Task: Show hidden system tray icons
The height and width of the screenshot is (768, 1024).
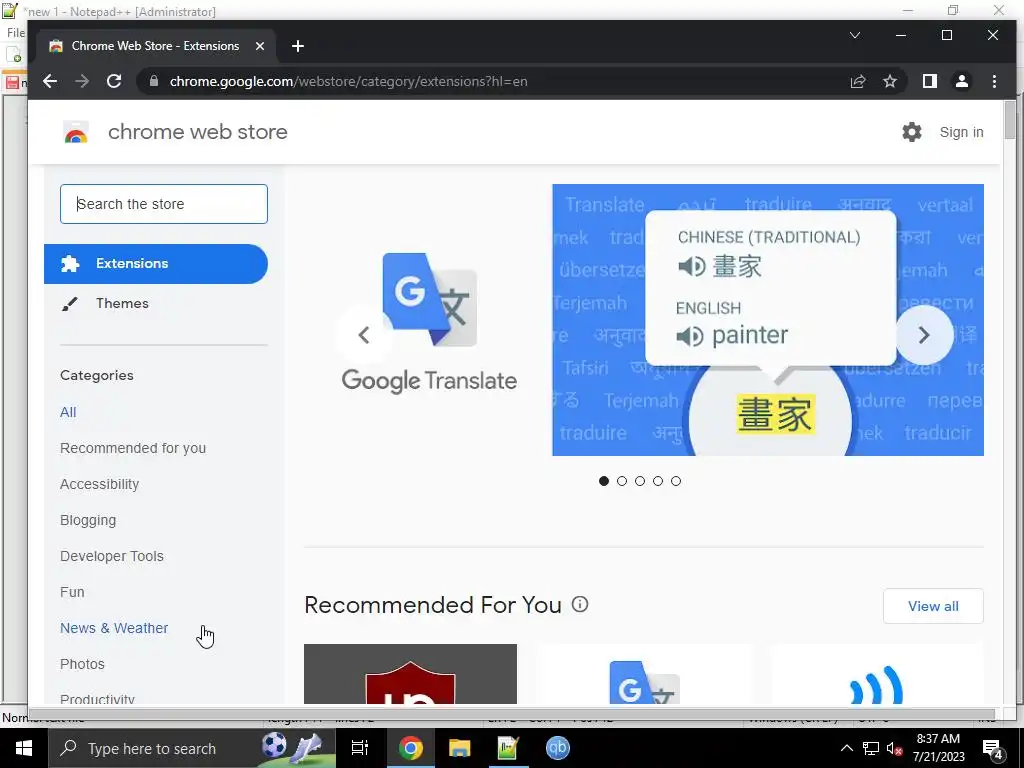Action: coord(846,748)
